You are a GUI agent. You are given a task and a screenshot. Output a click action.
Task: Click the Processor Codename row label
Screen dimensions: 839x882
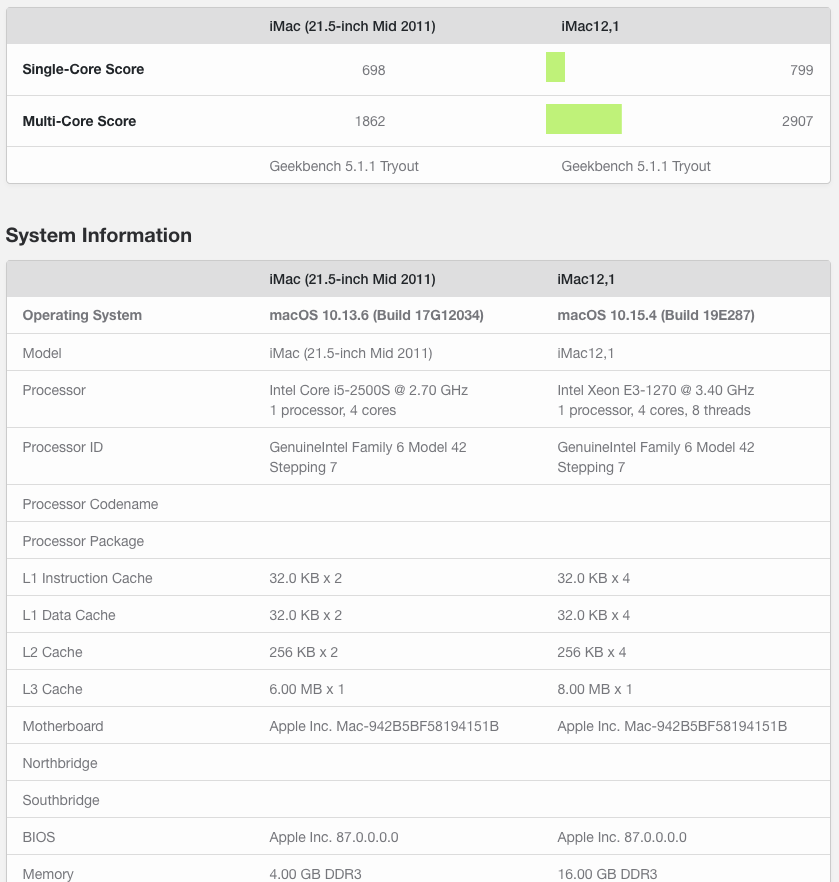coord(90,504)
